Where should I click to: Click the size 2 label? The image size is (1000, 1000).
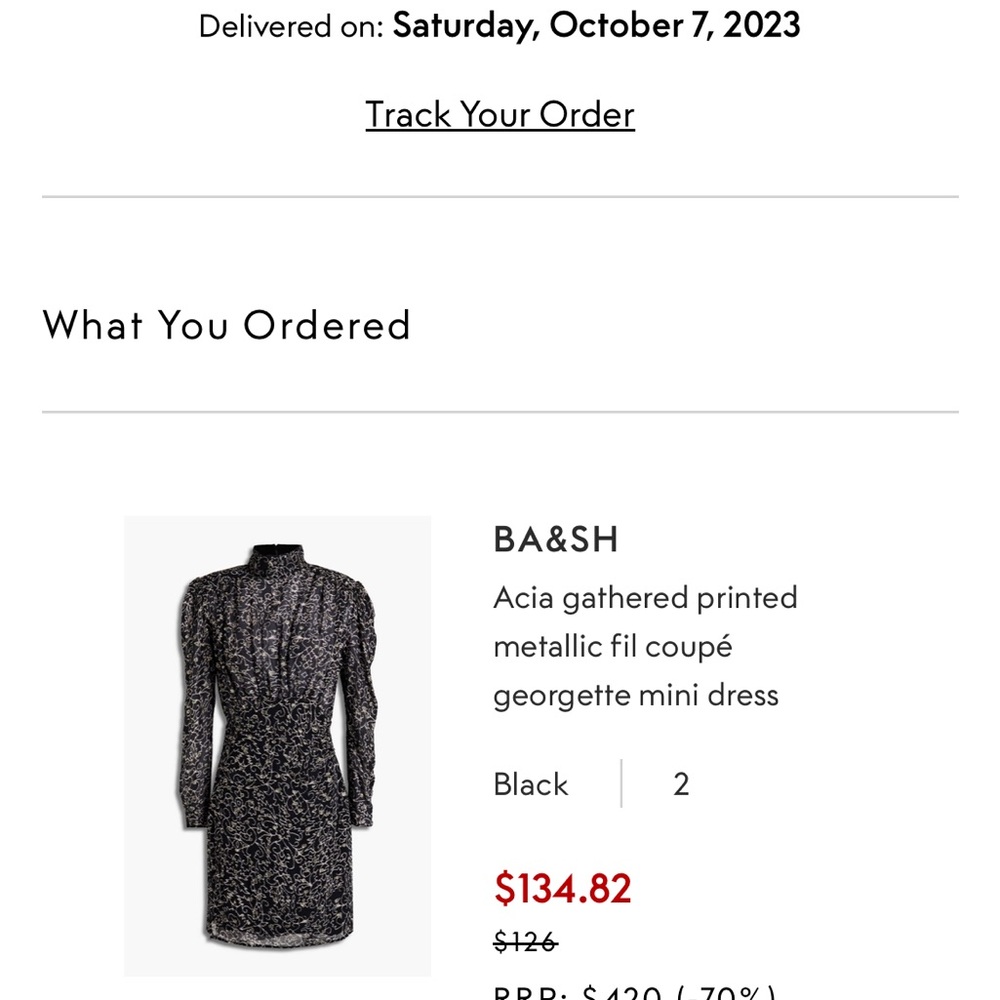681,784
